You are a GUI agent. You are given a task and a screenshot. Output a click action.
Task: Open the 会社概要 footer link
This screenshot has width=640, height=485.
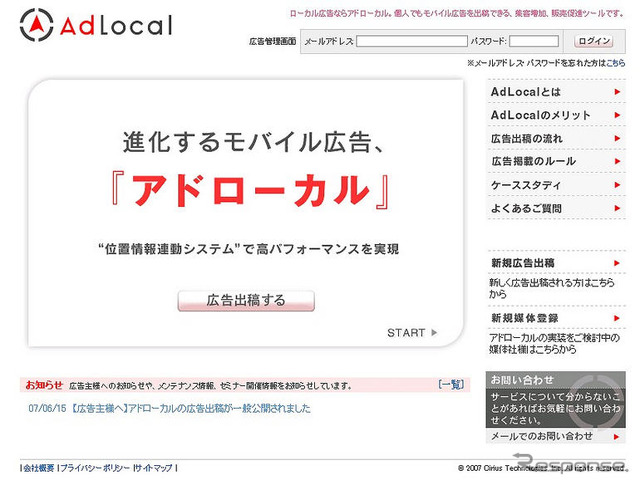click(39, 468)
